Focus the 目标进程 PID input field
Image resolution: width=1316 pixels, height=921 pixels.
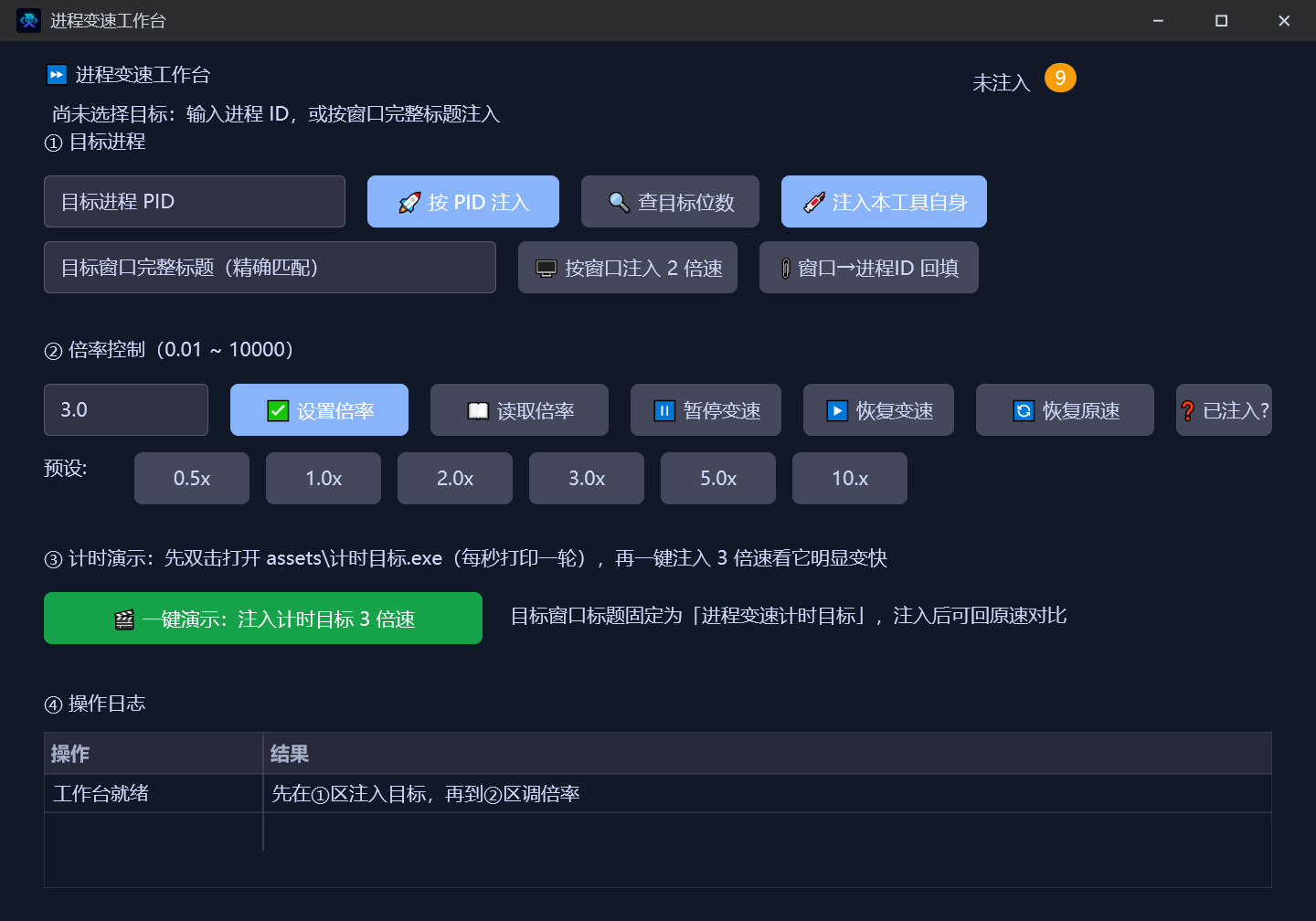coord(195,201)
